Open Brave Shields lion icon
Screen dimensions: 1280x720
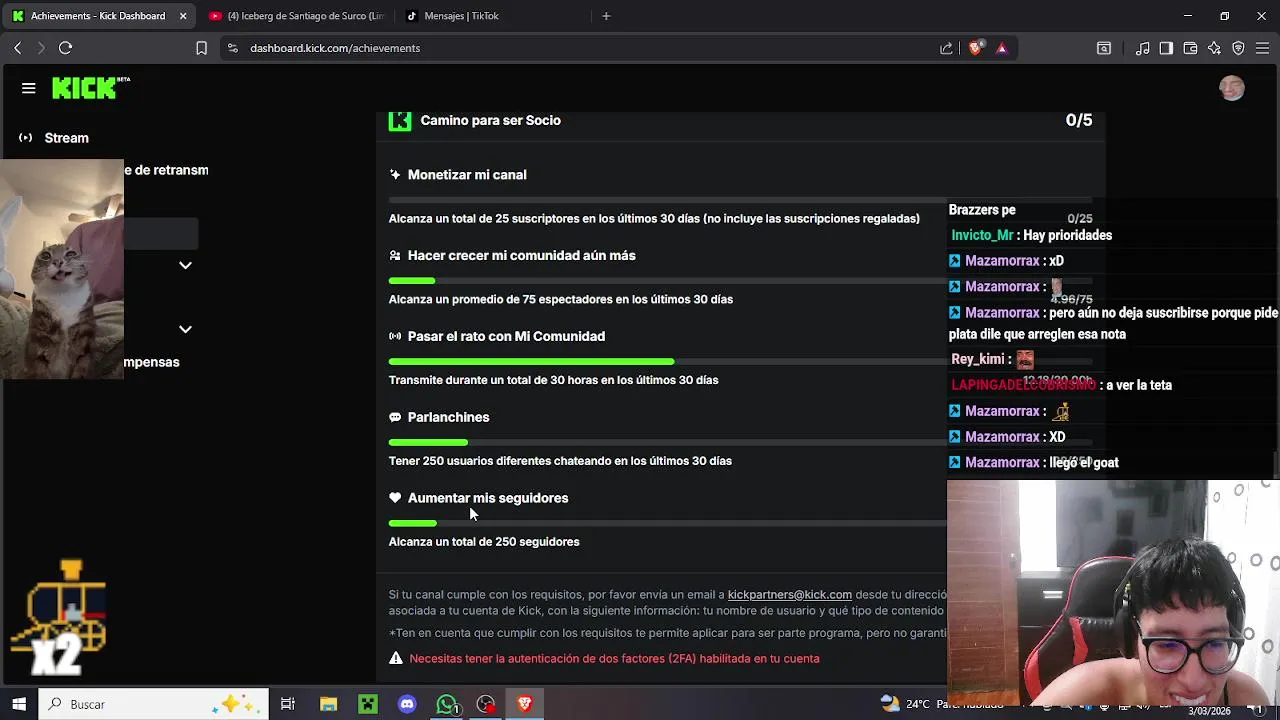[x=975, y=47]
